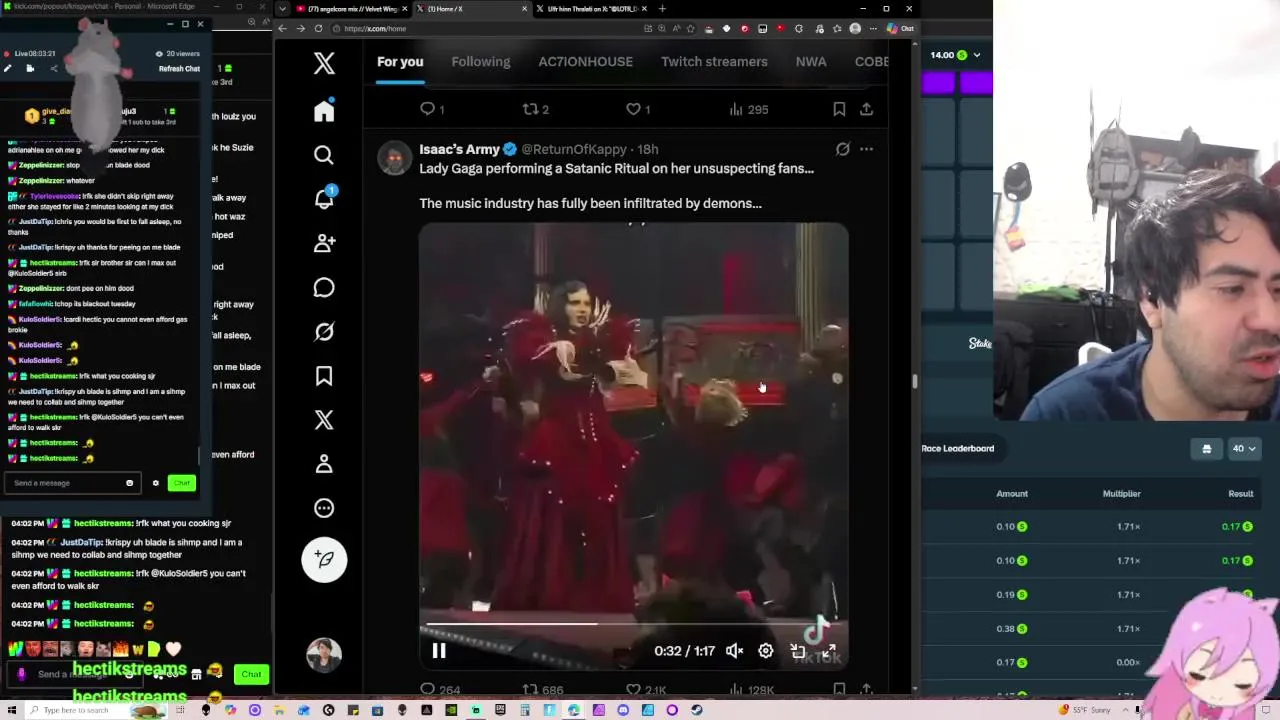Click the video progress bar
Image resolution: width=1280 pixels, height=720 pixels.
(x=632, y=624)
